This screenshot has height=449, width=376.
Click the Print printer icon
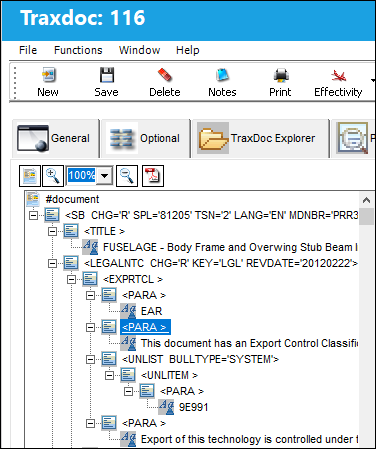[281, 75]
